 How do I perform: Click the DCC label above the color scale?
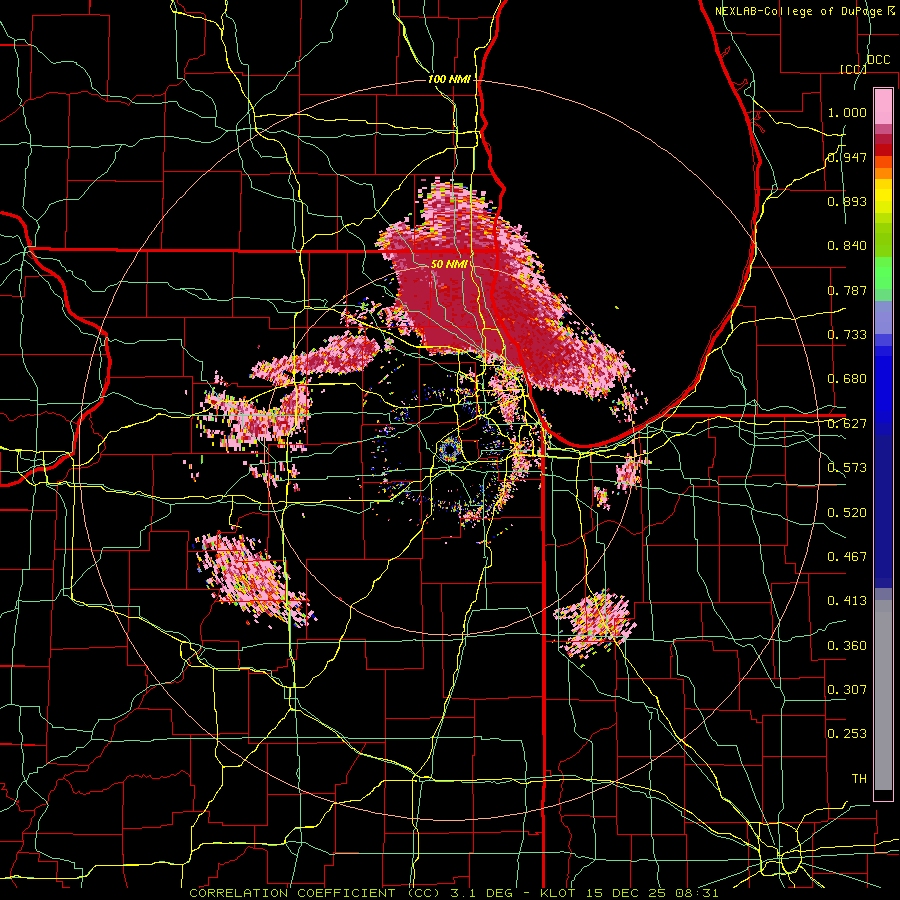(x=879, y=60)
